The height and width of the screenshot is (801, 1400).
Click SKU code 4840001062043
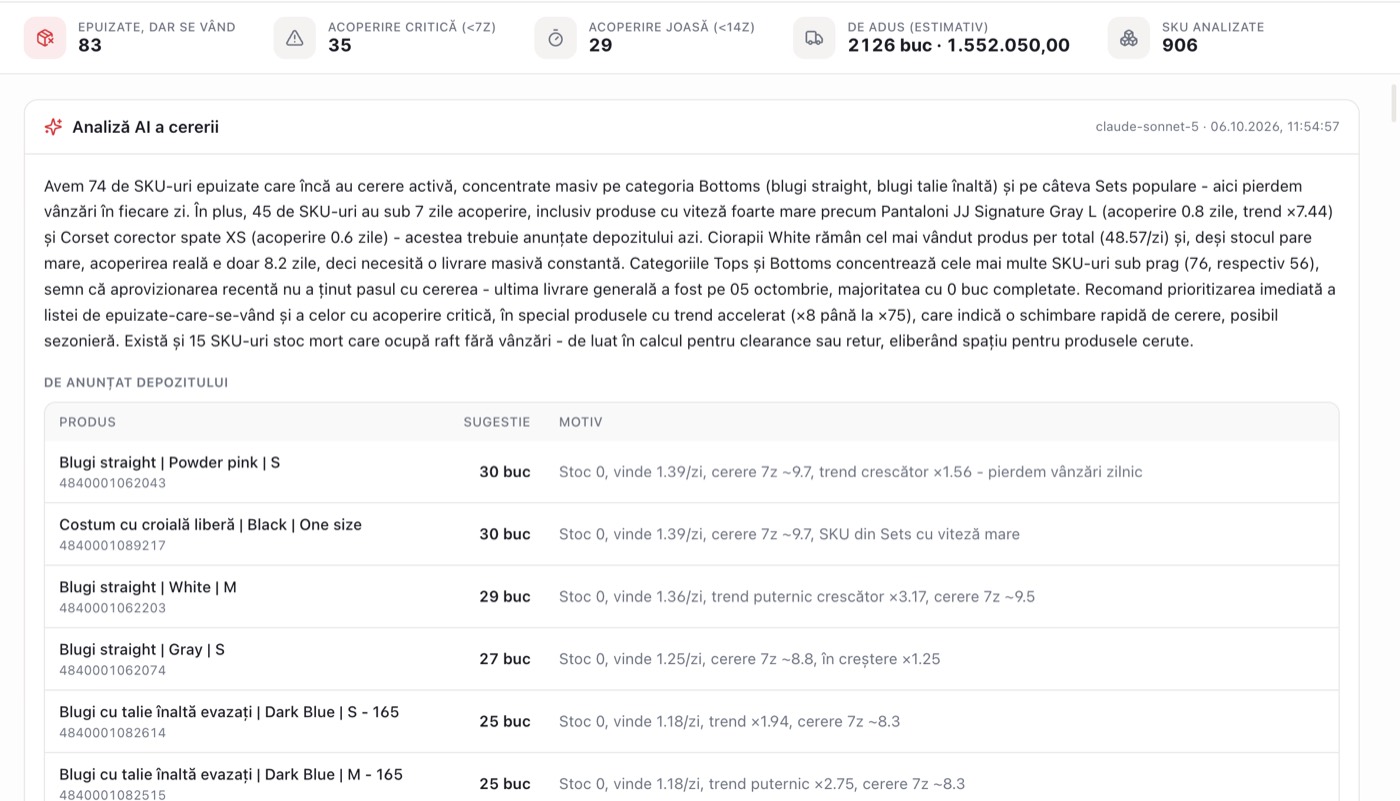[112, 483]
